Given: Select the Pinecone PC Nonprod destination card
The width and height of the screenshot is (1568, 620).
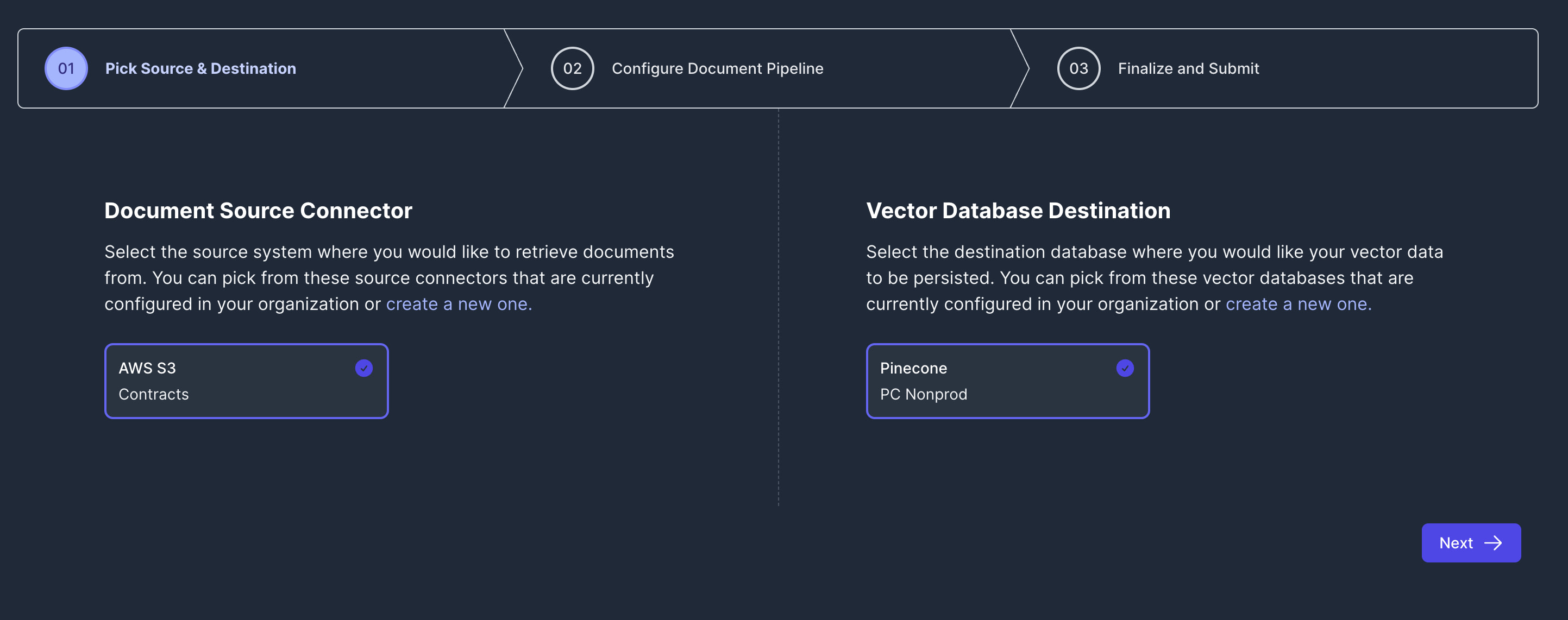Looking at the screenshot, I should pos(1007,381).
